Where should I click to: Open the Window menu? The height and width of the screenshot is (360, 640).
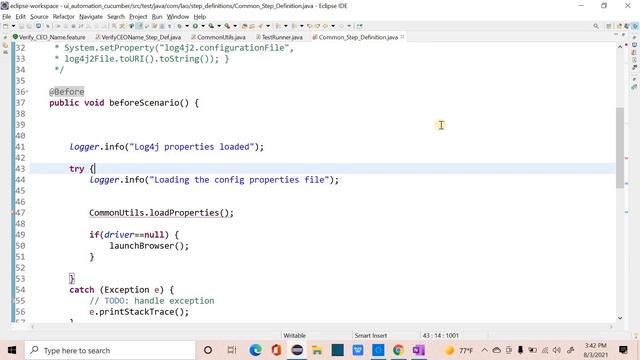point(178,17)
